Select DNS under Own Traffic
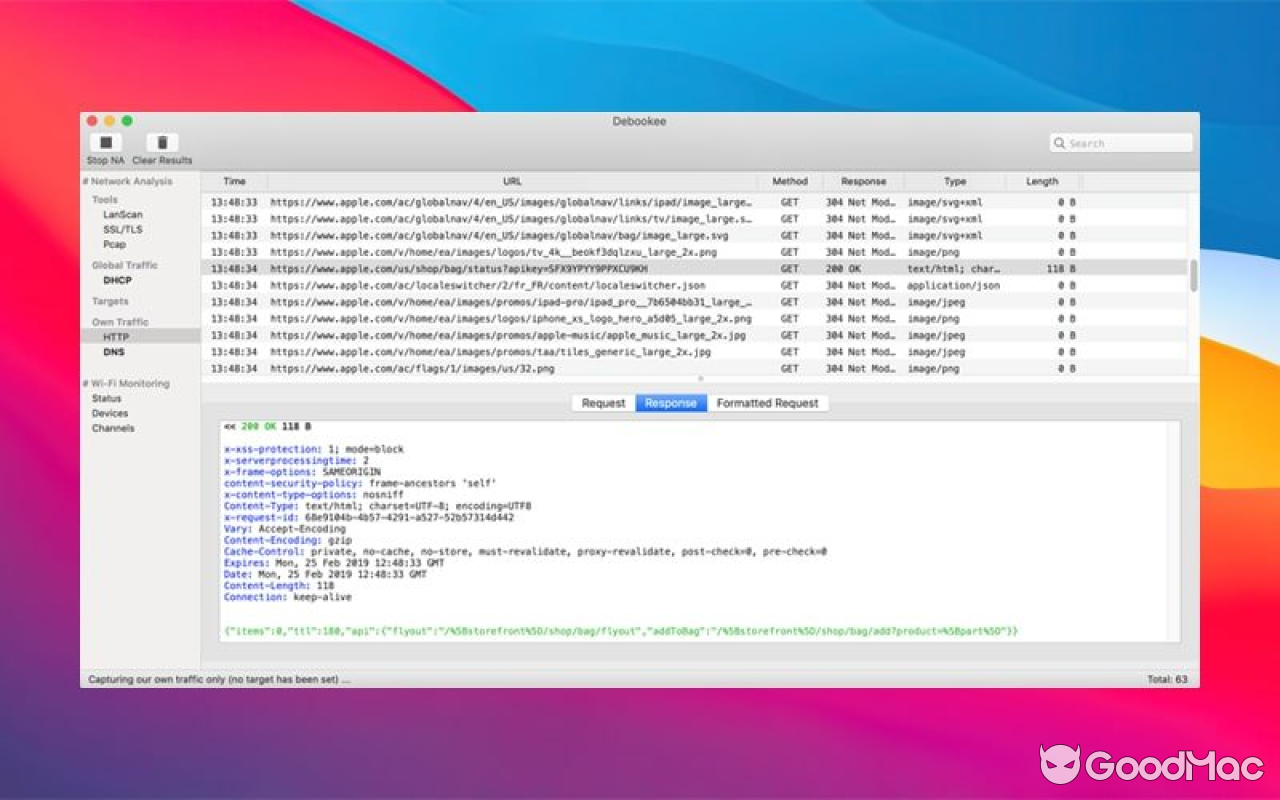This screenshot has width=1280, height=800. click(x=113, y=351)
